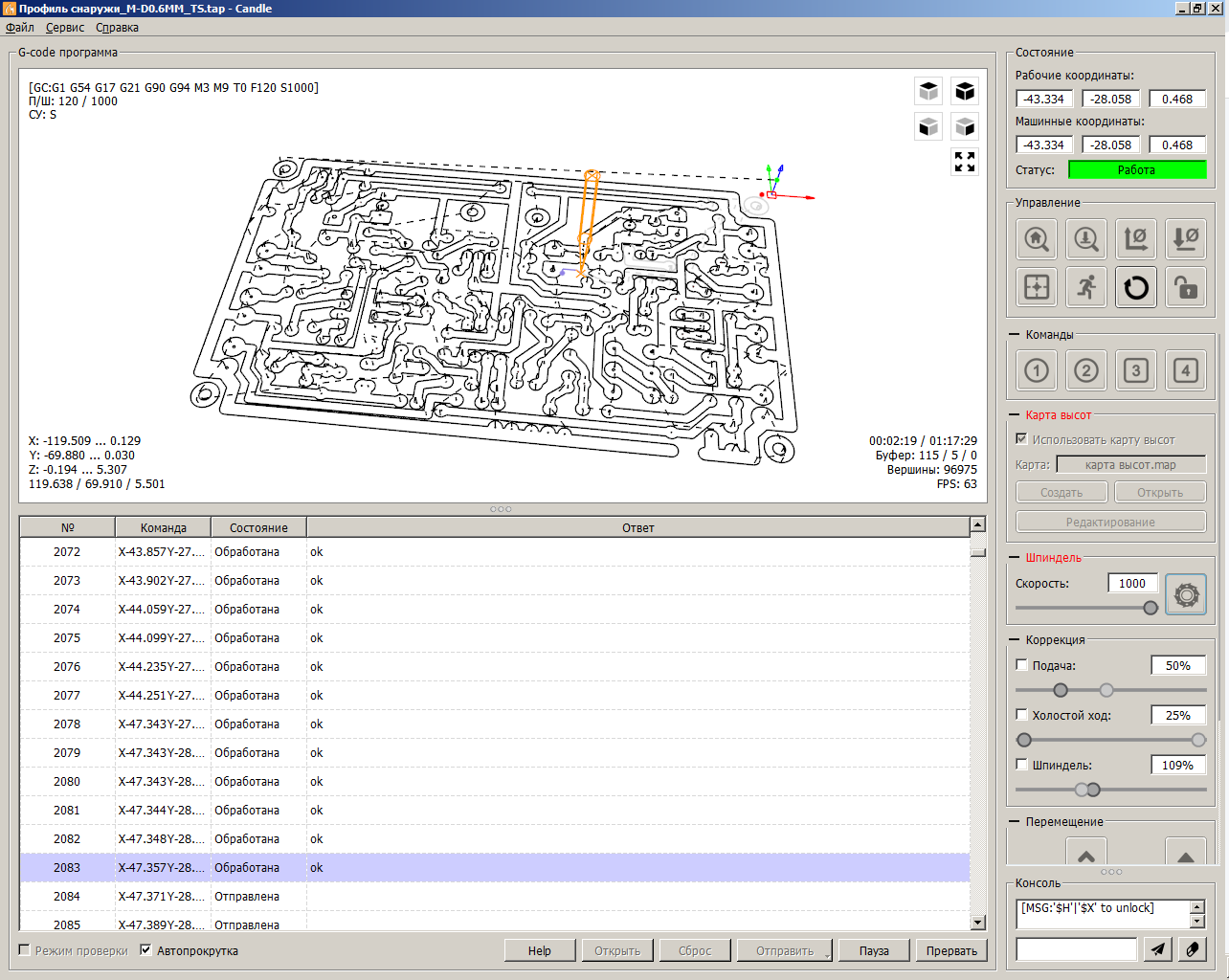Run user command 3

[x=1136, y=370]
